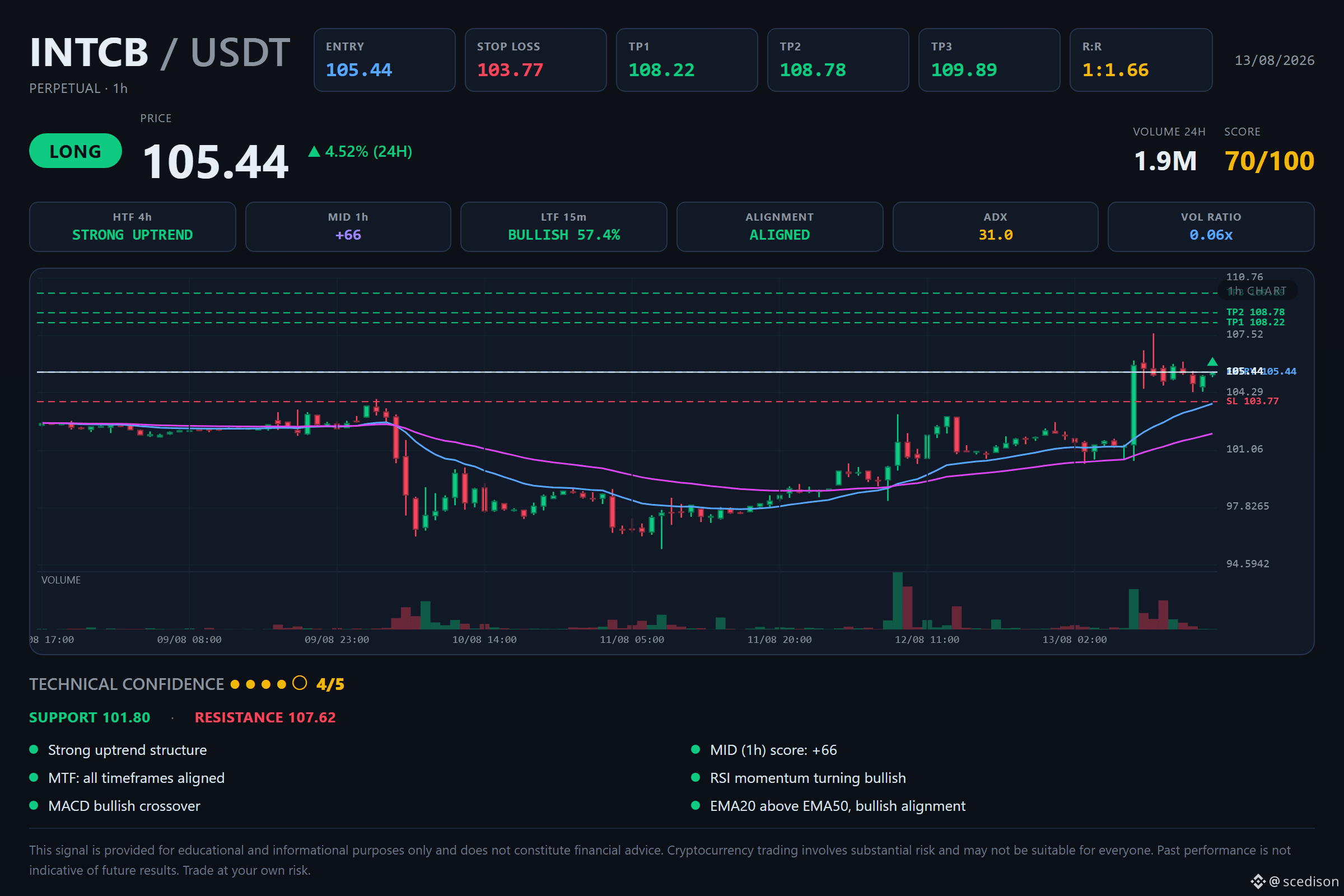Screen dimensions: 1344x896
Task: Click the TP1 108.22 chart line label
Action: pyautogui.click(x=1256, y=323)
